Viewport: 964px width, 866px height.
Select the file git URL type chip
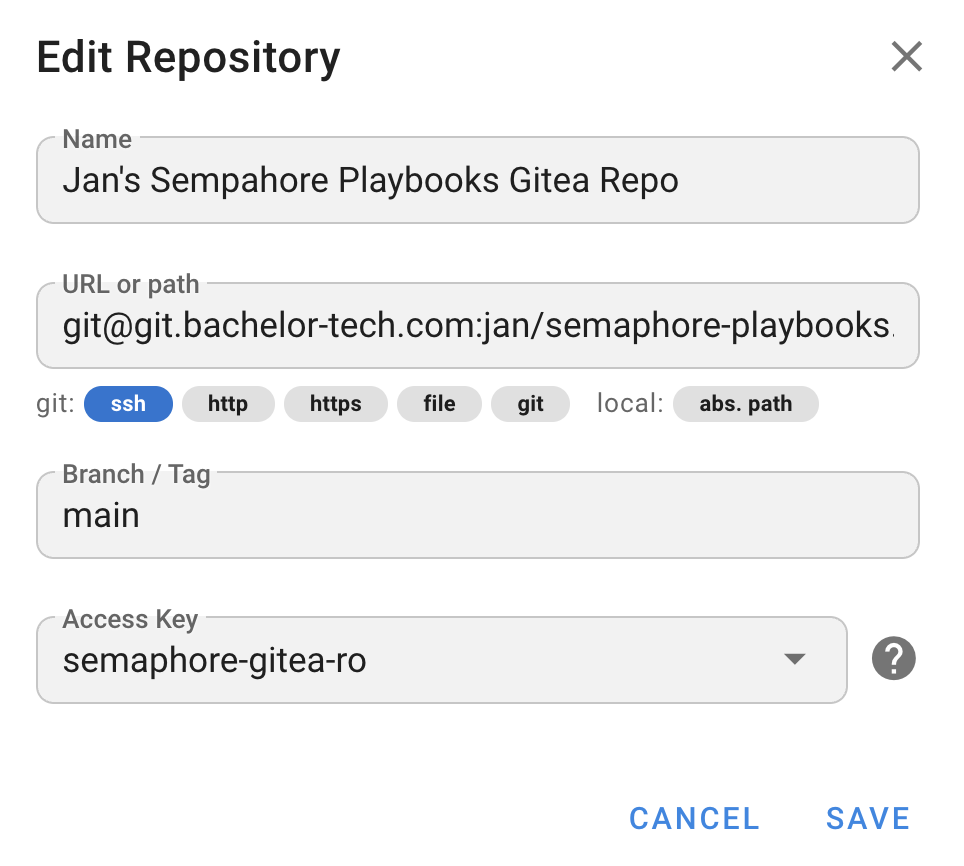[439, 404]
